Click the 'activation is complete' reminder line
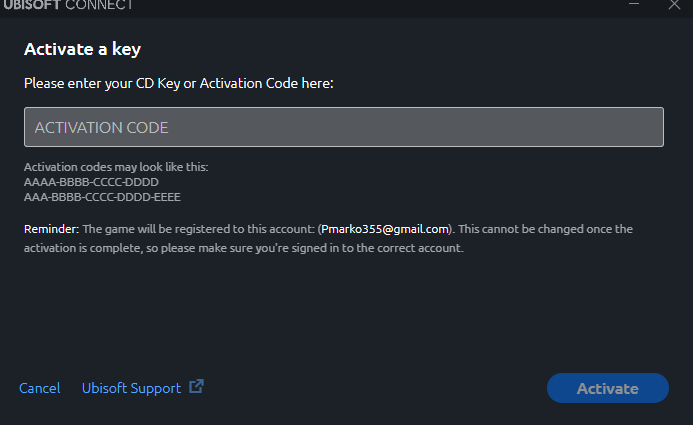Screen dimensions: 693x425 [244, 248]
